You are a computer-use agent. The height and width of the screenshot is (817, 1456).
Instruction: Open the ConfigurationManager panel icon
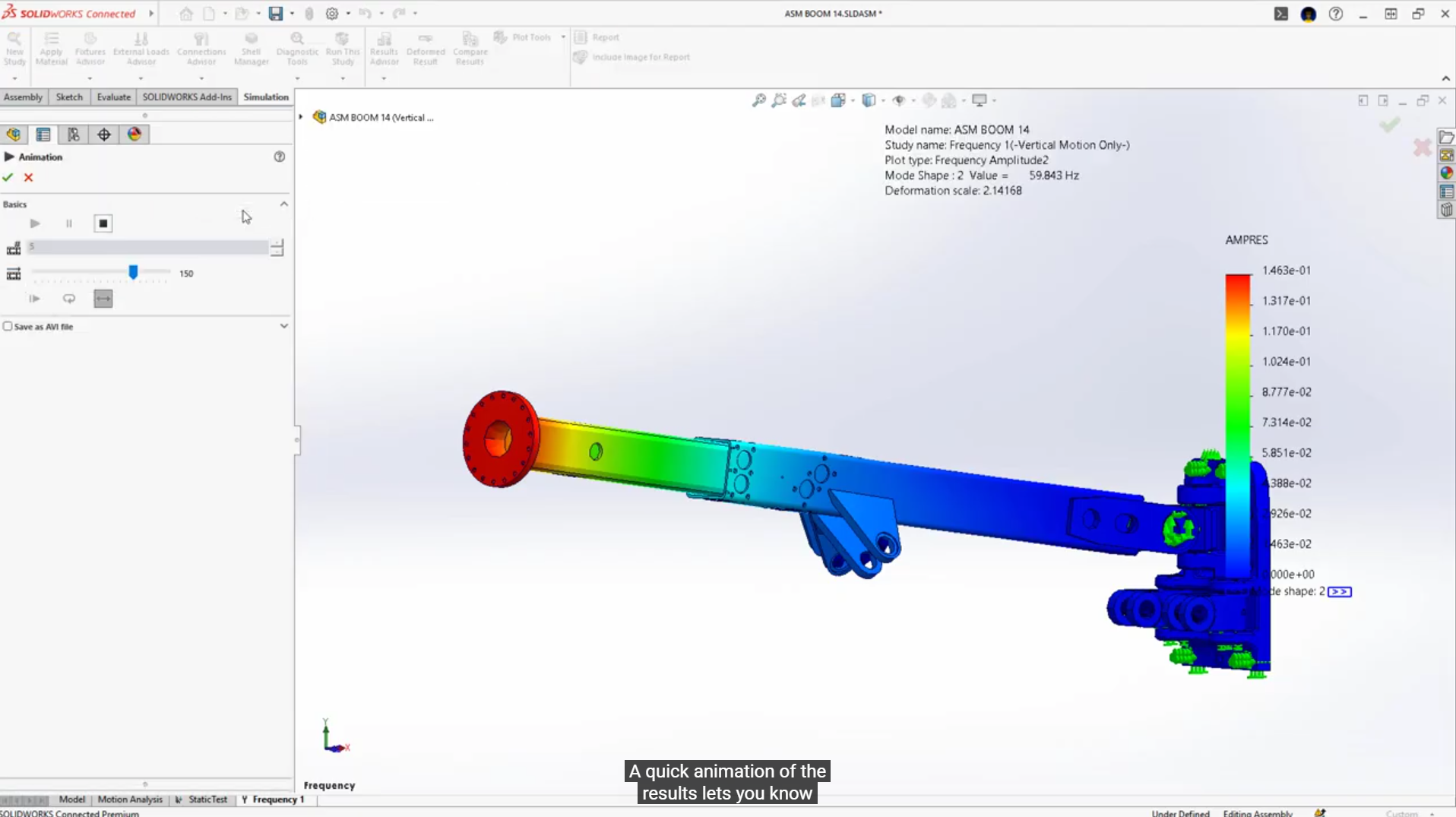[x=74, y=135]
